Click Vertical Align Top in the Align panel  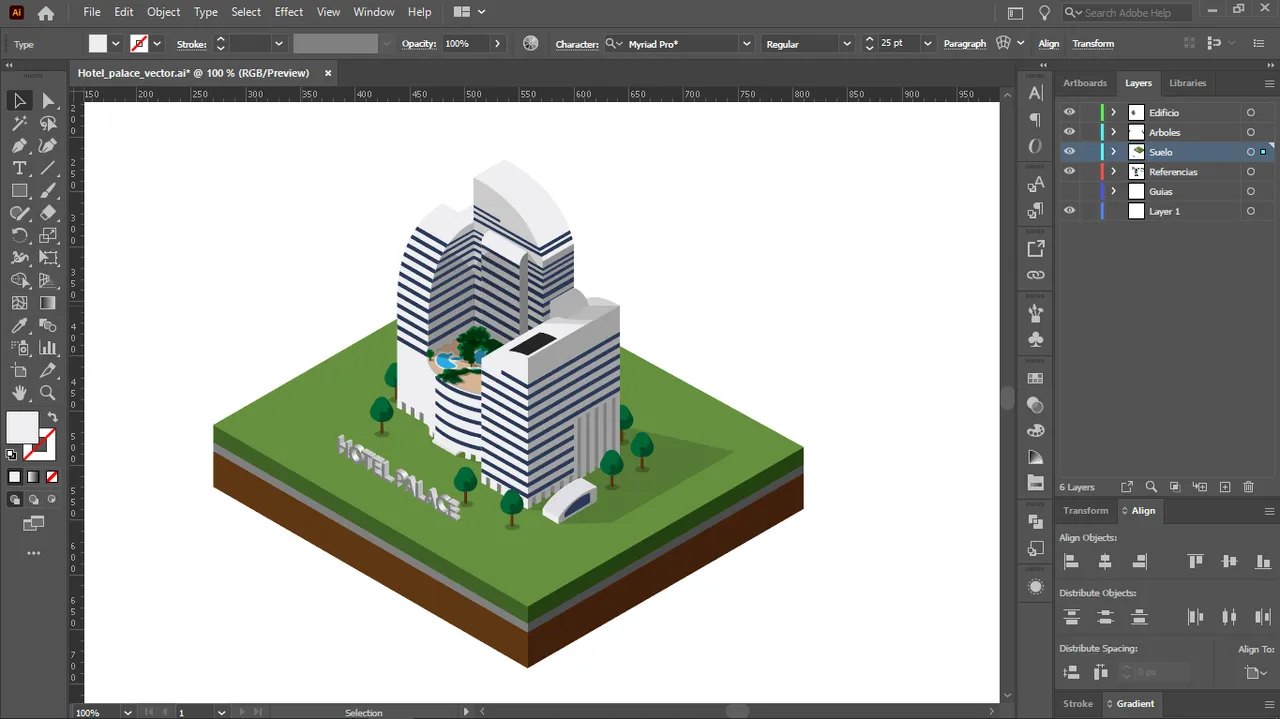tap(1195, 562)
